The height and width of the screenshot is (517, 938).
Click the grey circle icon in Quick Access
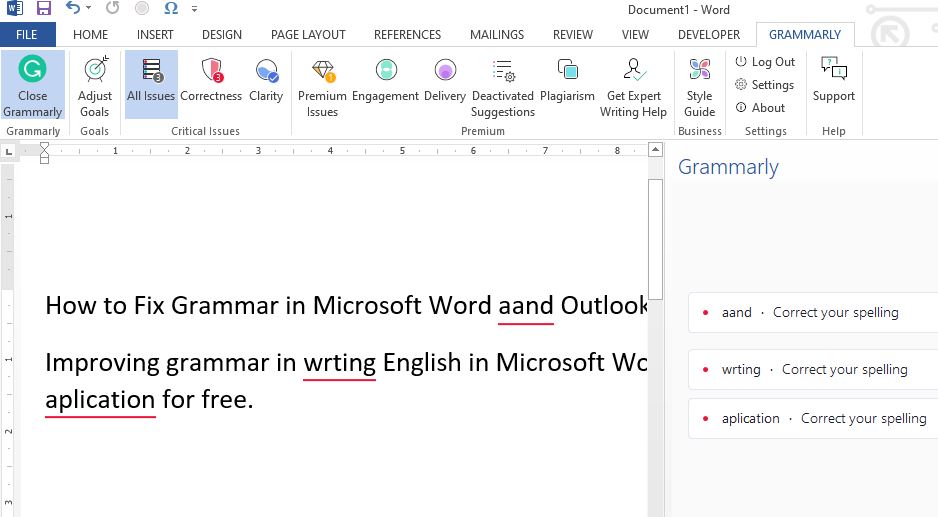click(x=142, y=8)
